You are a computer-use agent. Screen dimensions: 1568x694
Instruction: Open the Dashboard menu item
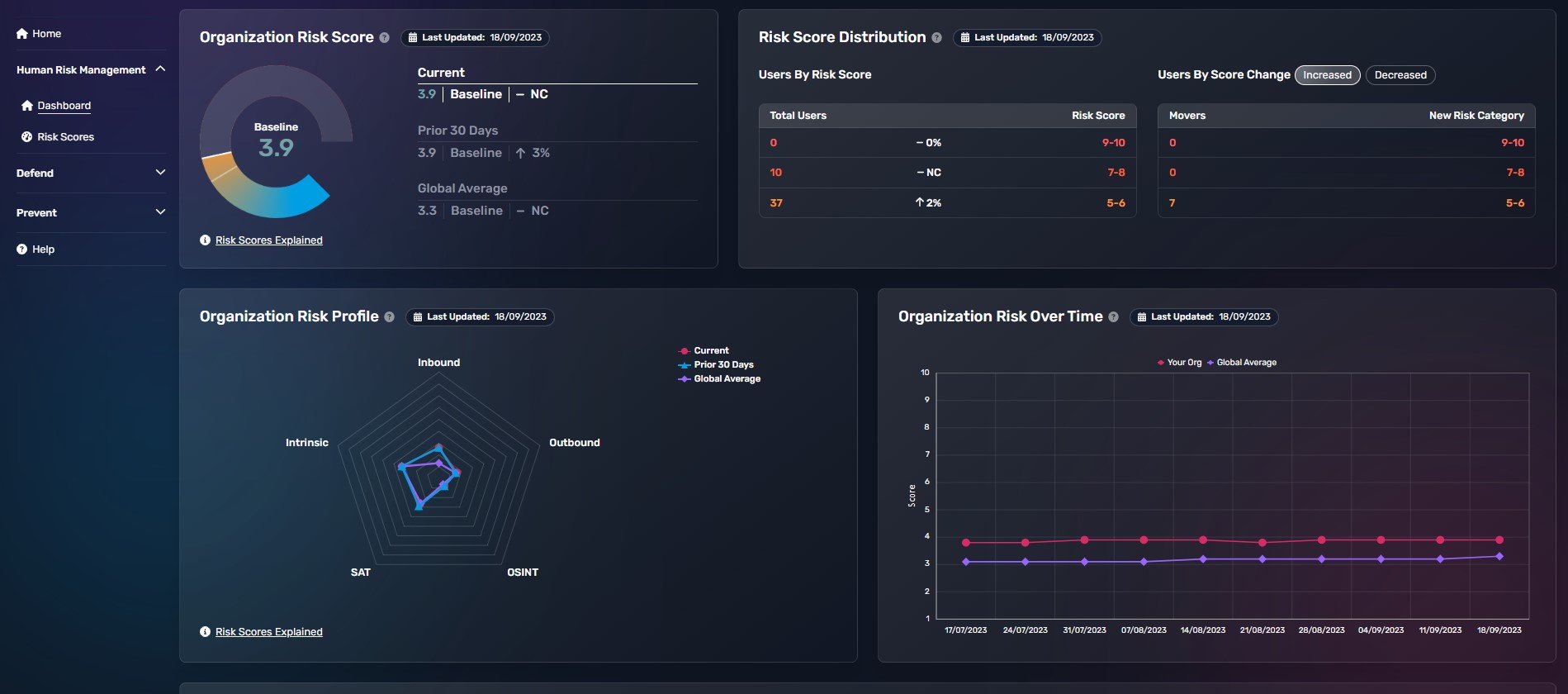[64, 106]
